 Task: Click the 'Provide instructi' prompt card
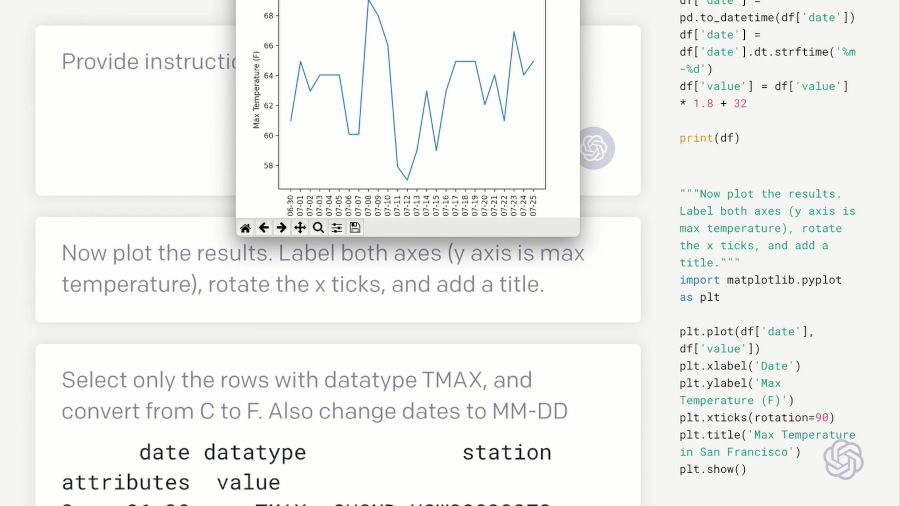click(x=136, y=111)
